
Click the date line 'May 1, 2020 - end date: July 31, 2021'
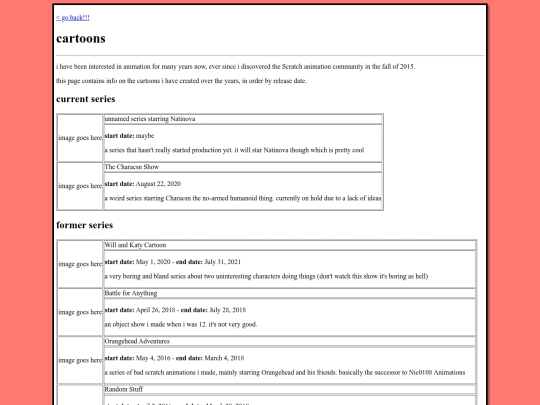[173, 262]
